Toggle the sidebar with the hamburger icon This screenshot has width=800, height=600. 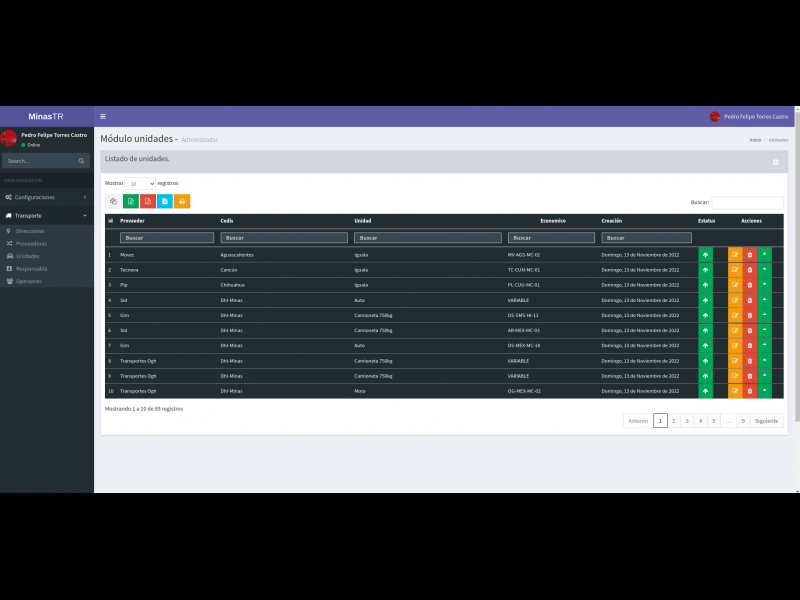click(x=103, y=117)
